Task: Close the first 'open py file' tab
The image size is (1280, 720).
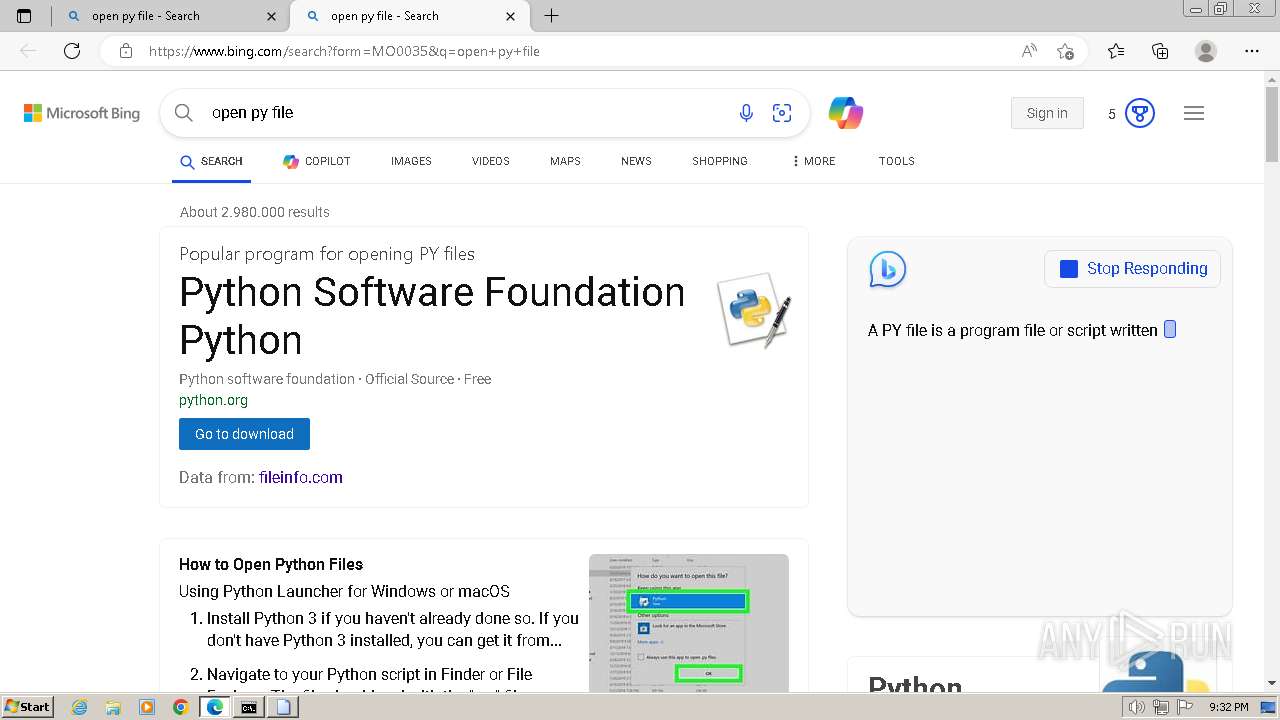Action: click(273, 16)
